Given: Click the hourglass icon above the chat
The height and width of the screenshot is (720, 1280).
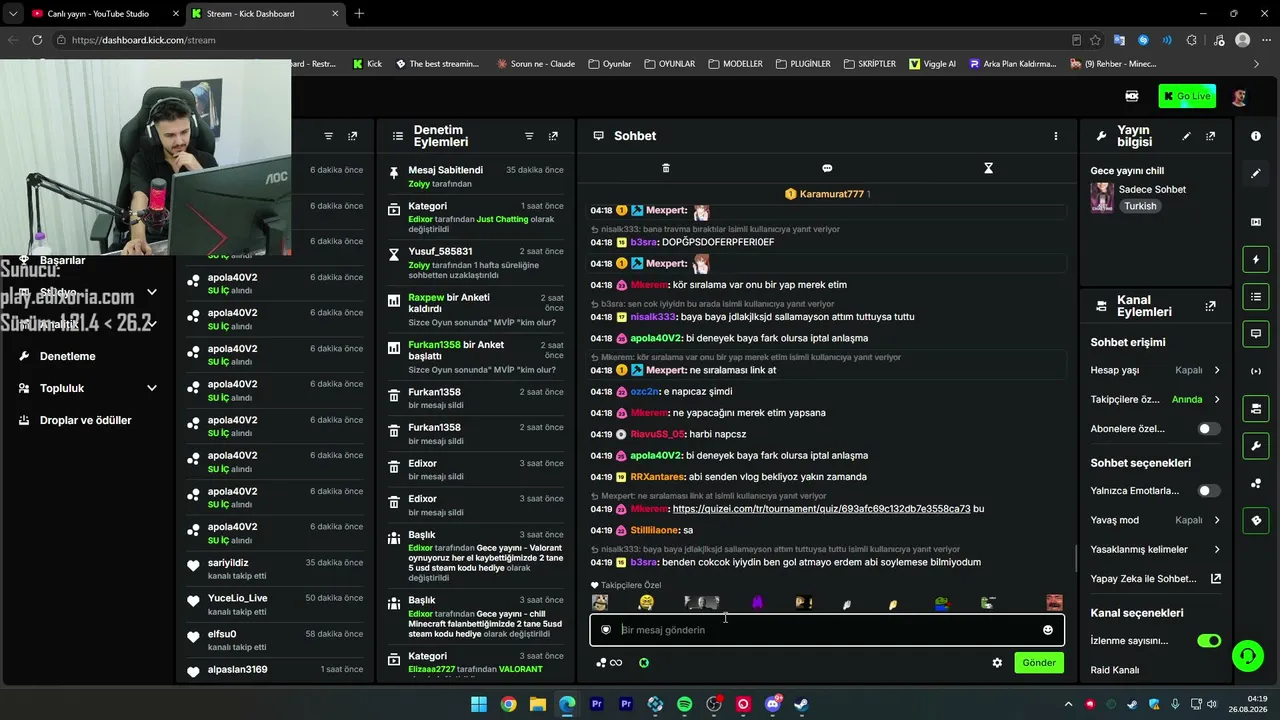Looking at the screenshot, I should 988,168.
